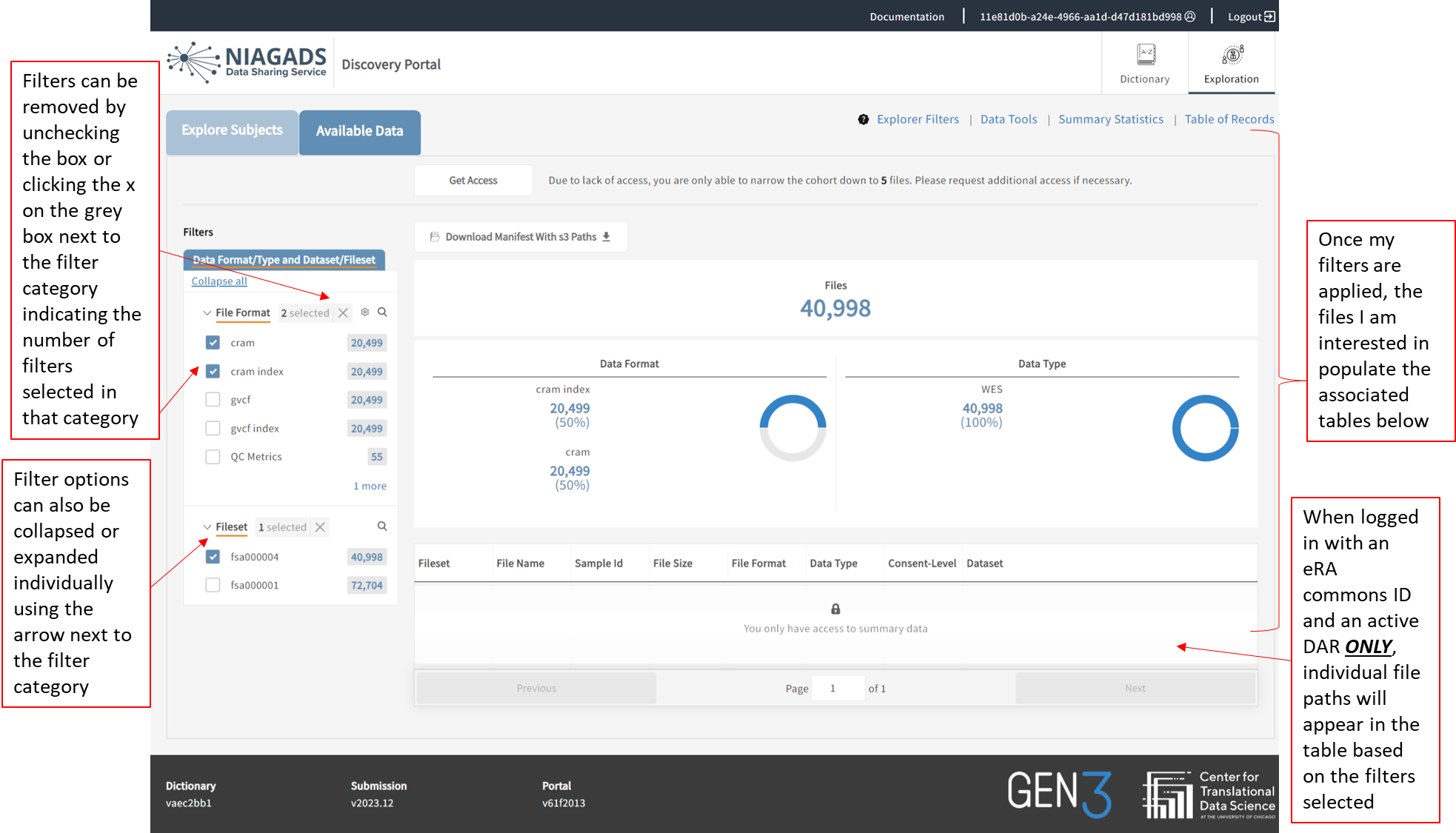Click the Fileset search magnifier icon
Viewport: 1456px width, 833px height.
click(x=382, y=526)
